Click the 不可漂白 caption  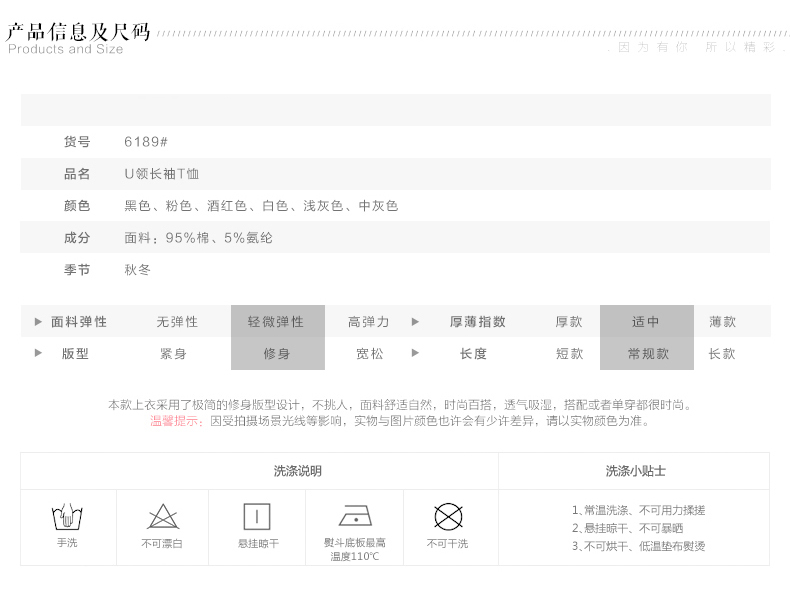pyautogui.click(x=162, y=543)
